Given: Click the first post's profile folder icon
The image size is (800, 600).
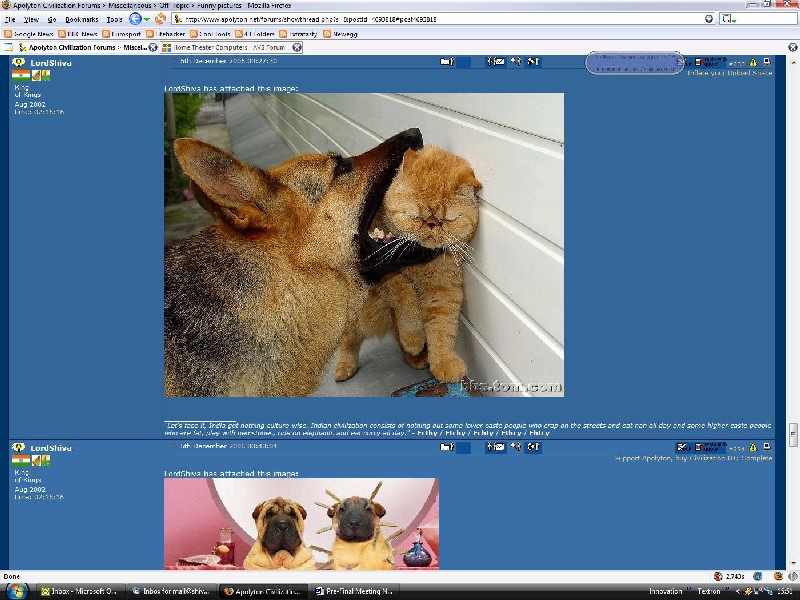Looking at the screenshot, I should point(446,62).
